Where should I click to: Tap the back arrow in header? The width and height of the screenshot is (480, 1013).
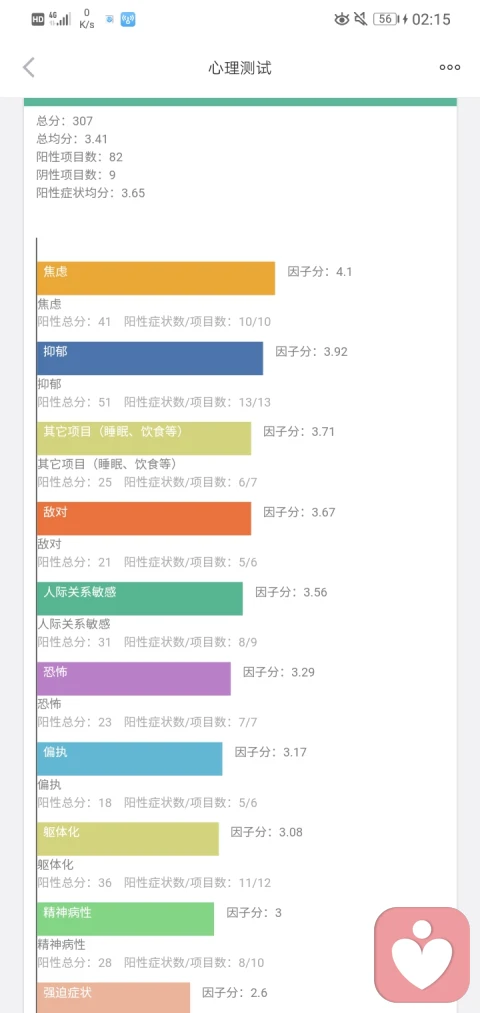pos(28,67)
